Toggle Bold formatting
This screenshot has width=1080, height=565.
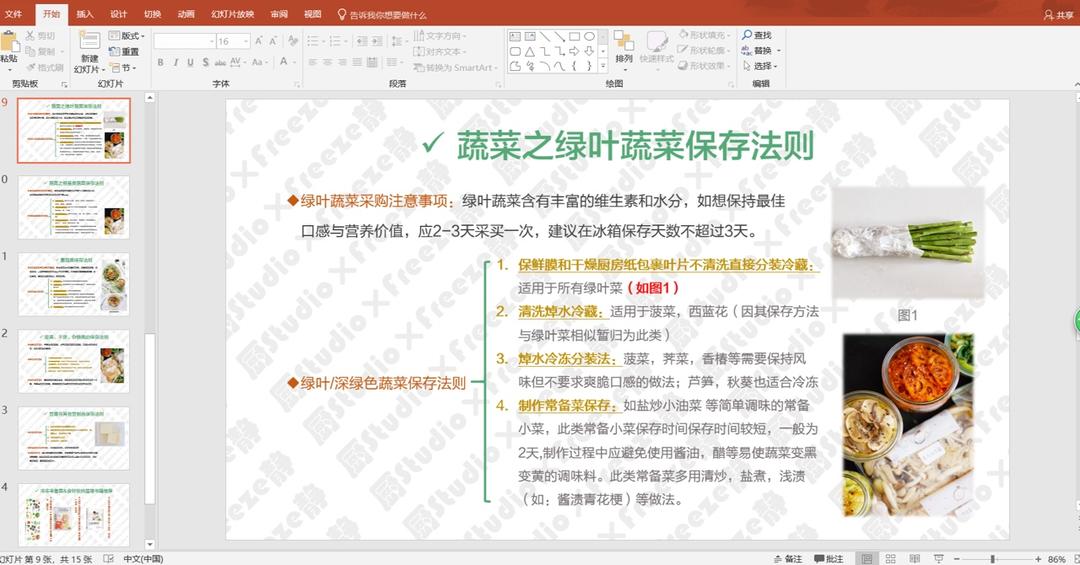[160, 62]
